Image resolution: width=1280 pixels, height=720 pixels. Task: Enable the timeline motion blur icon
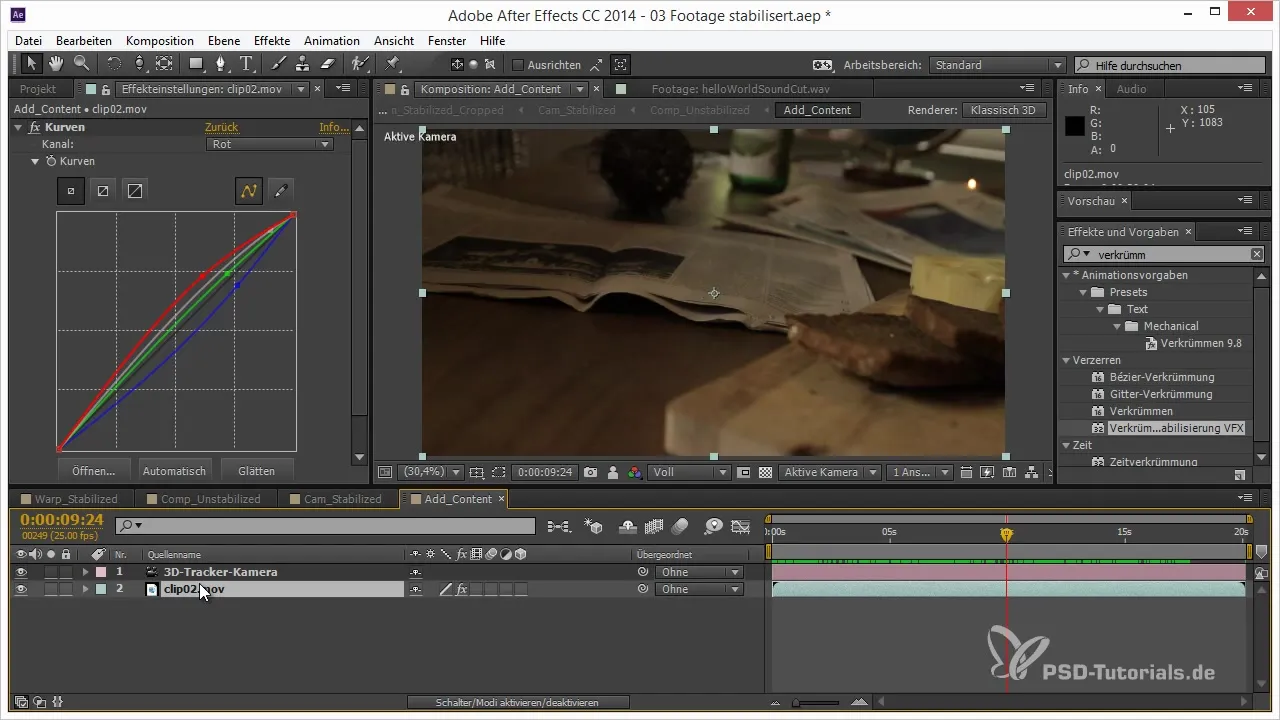click(x=680, y=525)
